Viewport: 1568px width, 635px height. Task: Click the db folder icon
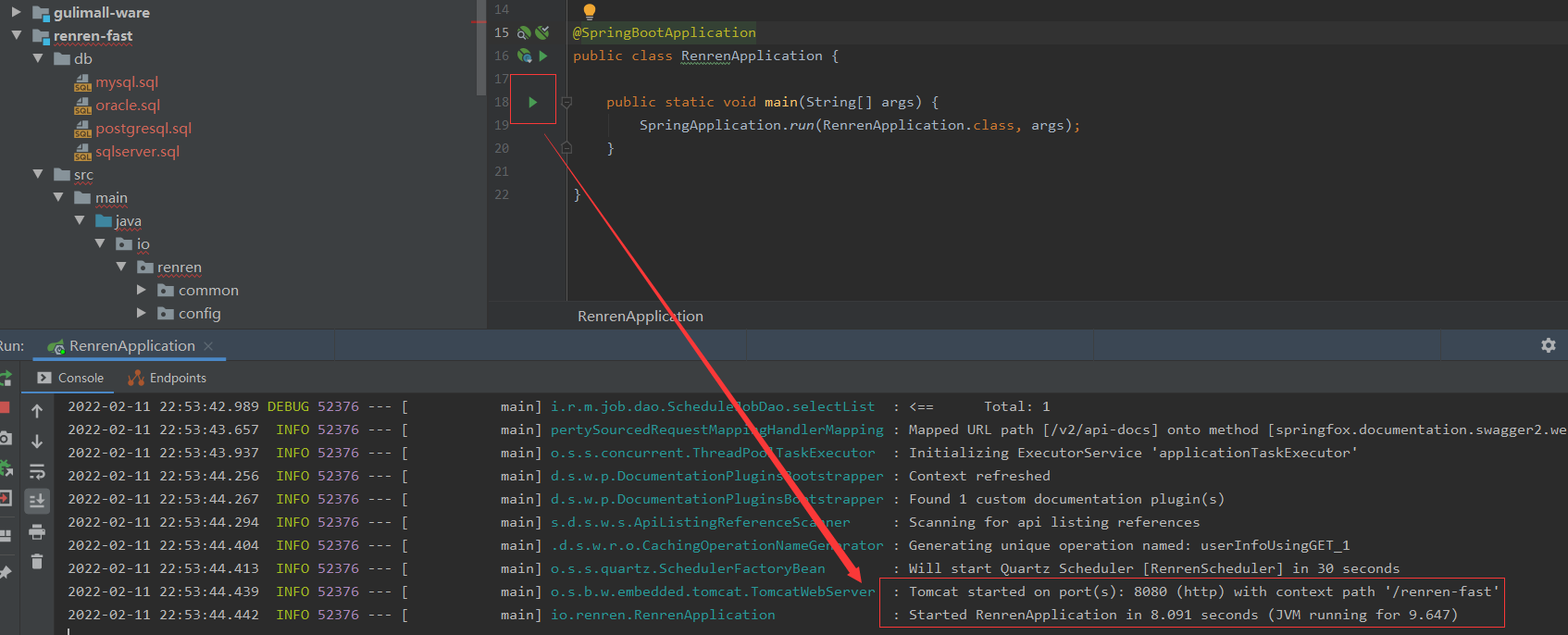tap(62, 59)
